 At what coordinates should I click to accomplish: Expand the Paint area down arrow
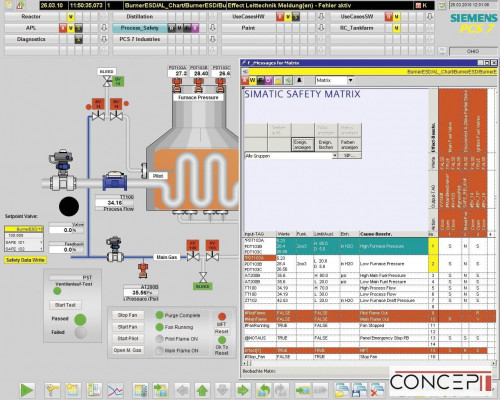pos(321,28)
